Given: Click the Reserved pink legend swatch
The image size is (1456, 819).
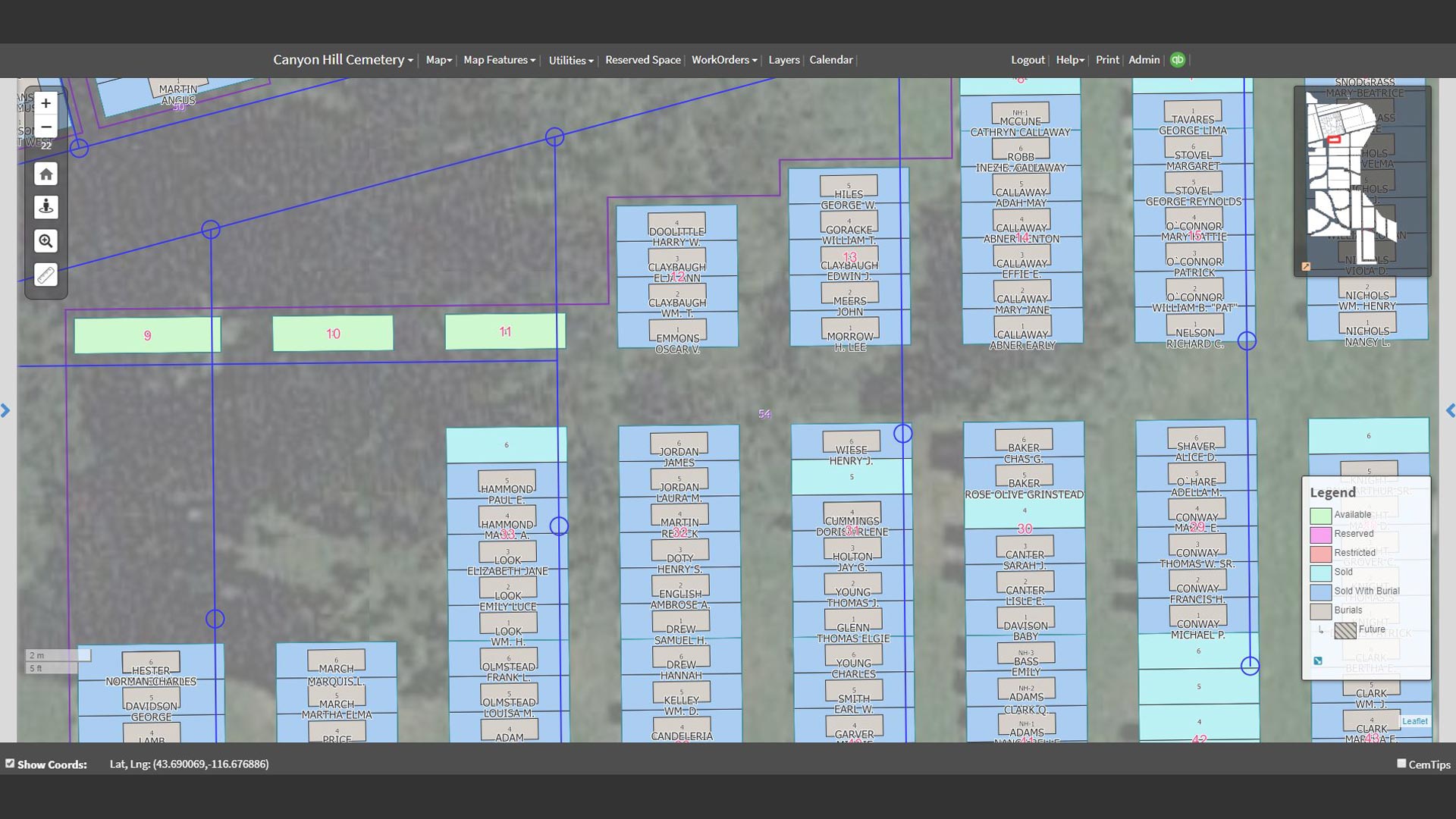Looking at the screenshot, I should pyautogui.click(x=1320, y=535).
